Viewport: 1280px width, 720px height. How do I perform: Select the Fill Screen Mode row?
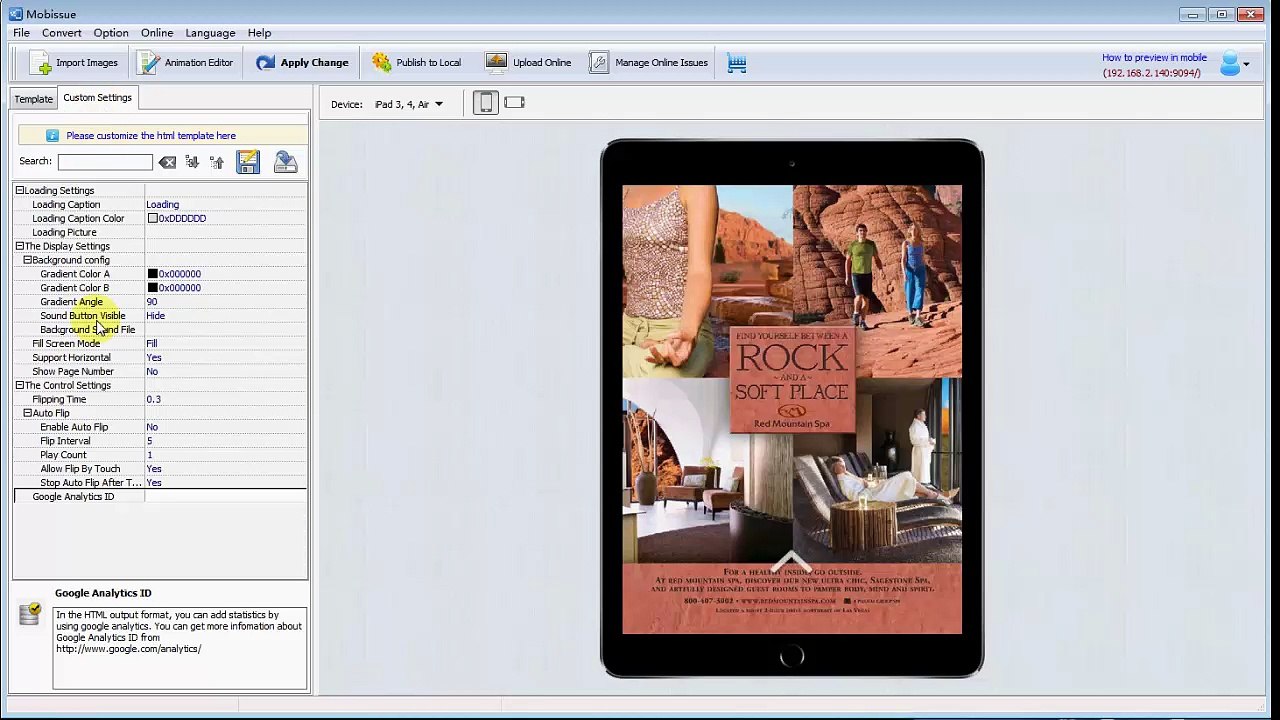[160, 344]
